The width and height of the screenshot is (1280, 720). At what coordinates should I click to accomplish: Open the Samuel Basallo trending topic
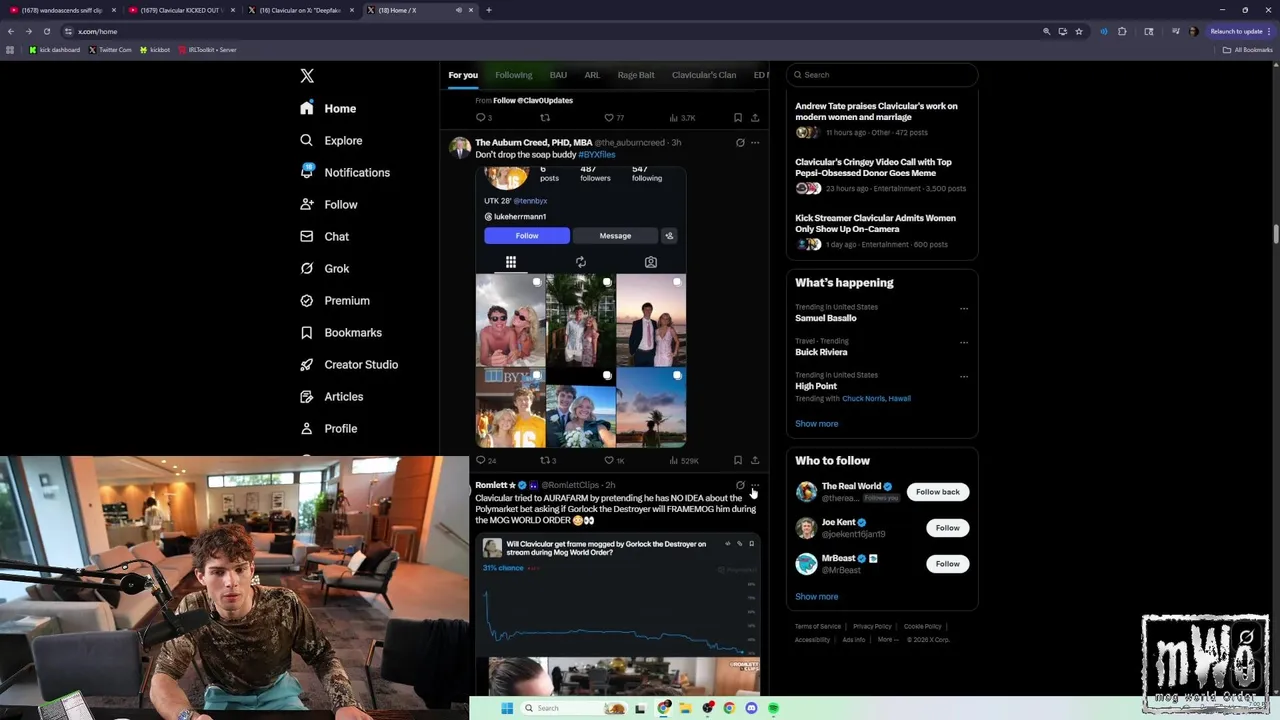826,318
